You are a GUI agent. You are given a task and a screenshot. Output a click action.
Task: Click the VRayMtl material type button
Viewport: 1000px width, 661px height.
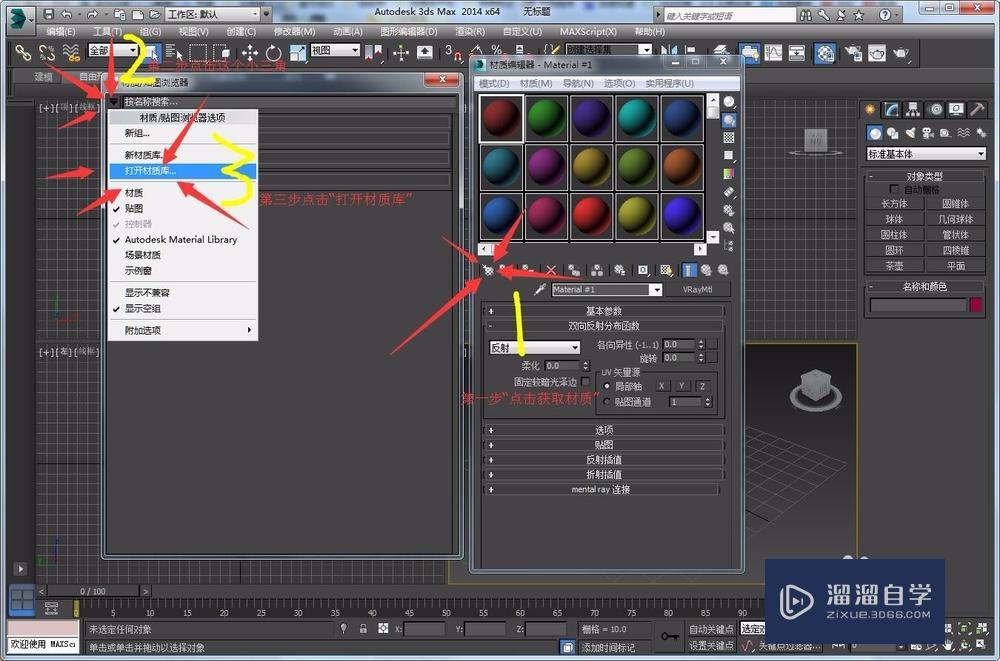[x=697, y=290]
